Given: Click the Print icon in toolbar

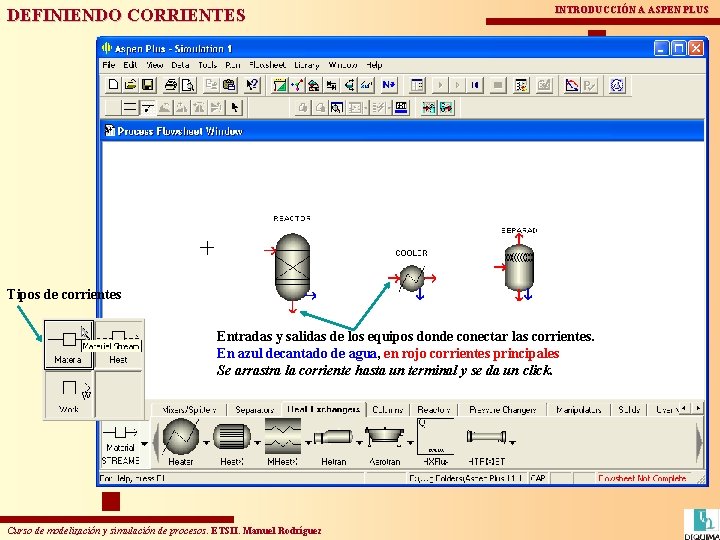Looking at the screenshot, I should tap(171, 85).
